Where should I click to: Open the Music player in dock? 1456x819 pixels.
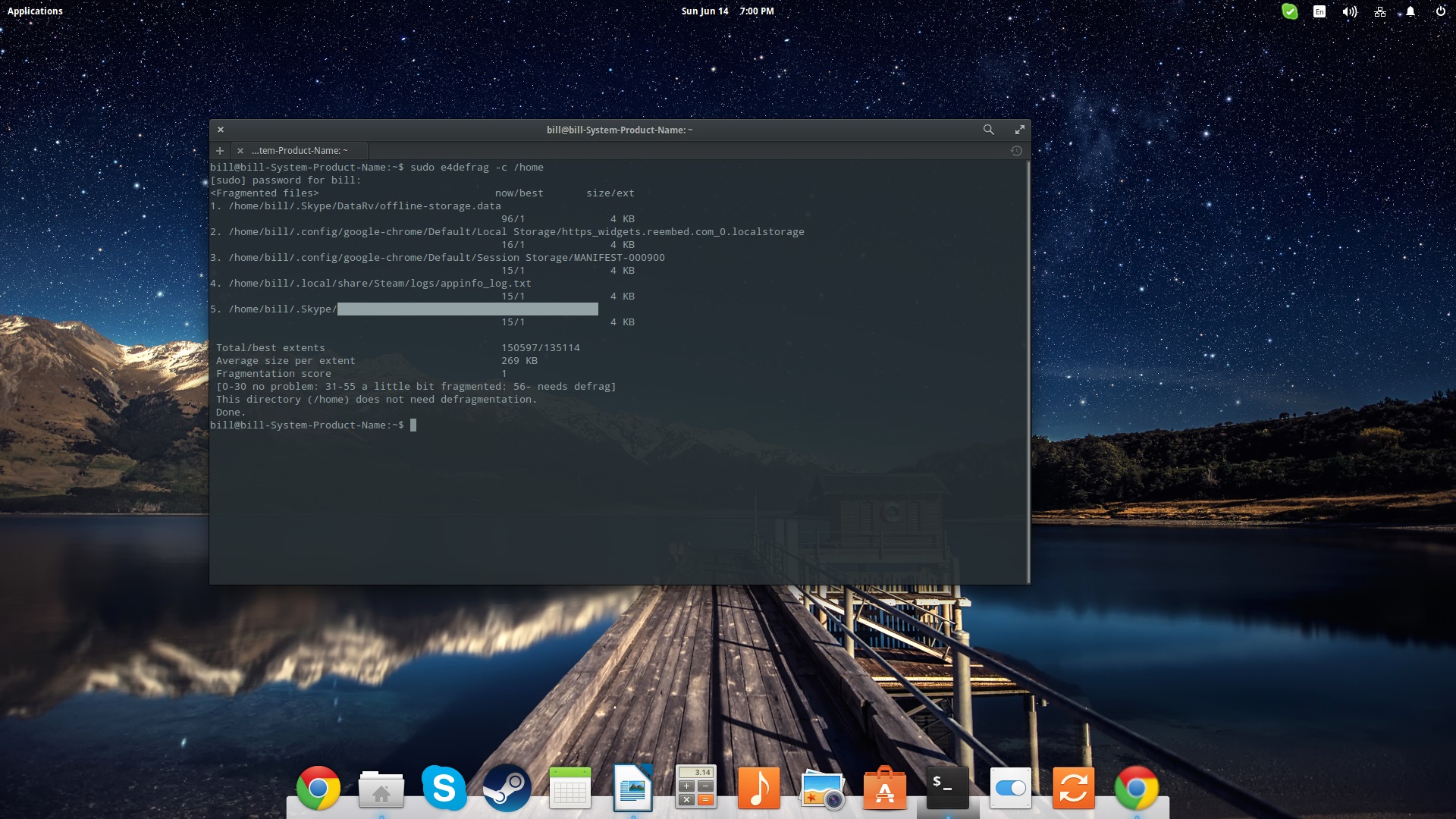[759, 789]
